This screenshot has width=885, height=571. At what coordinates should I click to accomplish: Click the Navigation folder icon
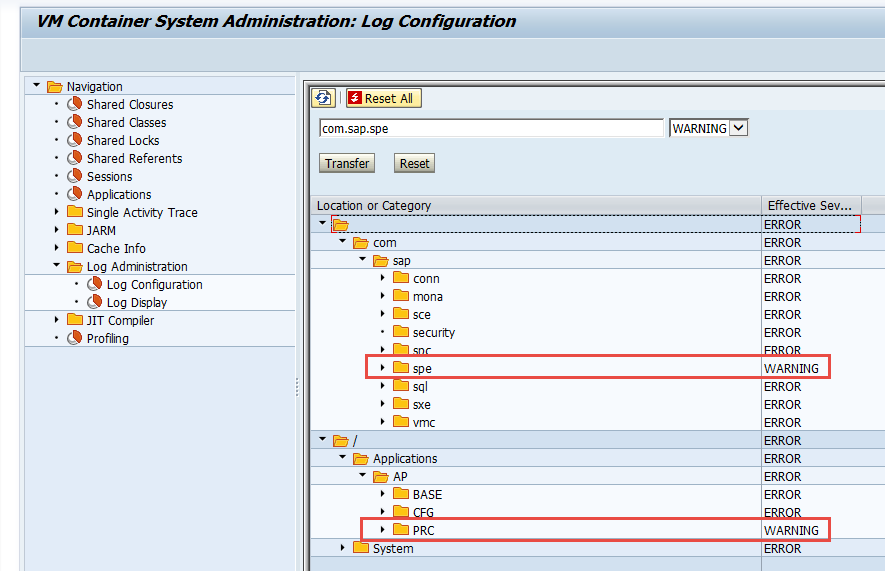[x=55, y=86]
